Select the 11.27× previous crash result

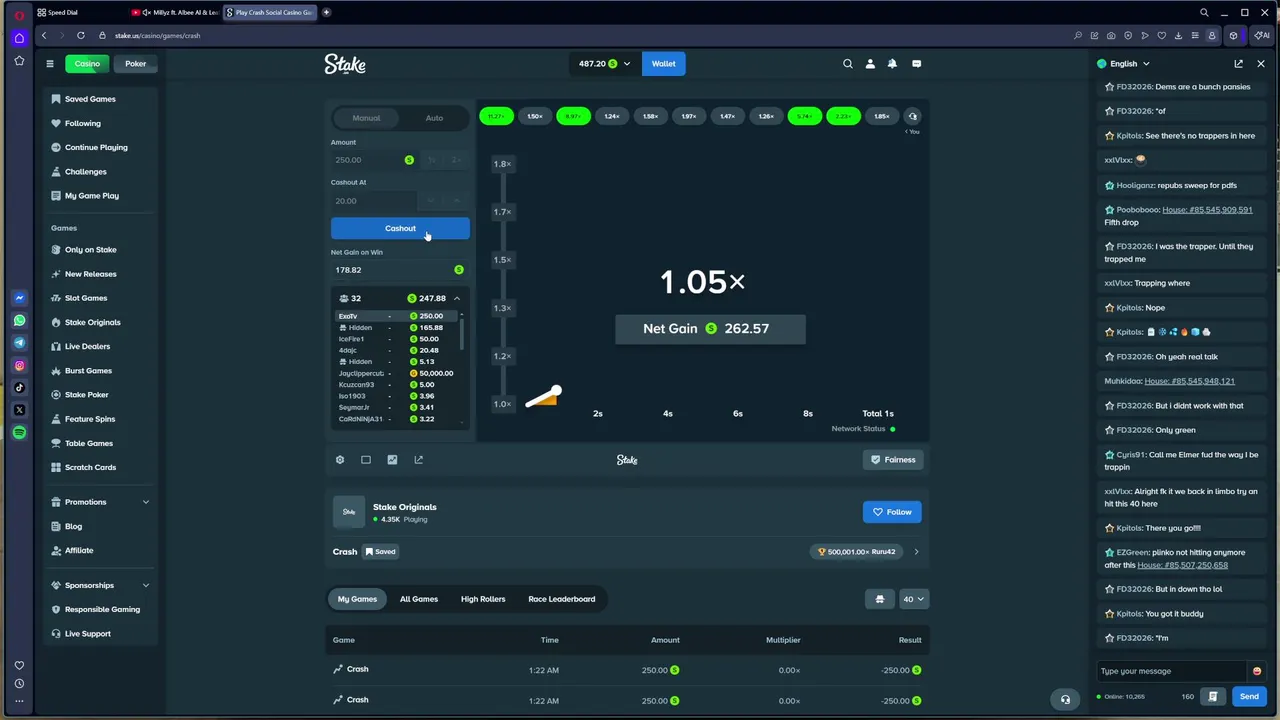click(496, 117)
